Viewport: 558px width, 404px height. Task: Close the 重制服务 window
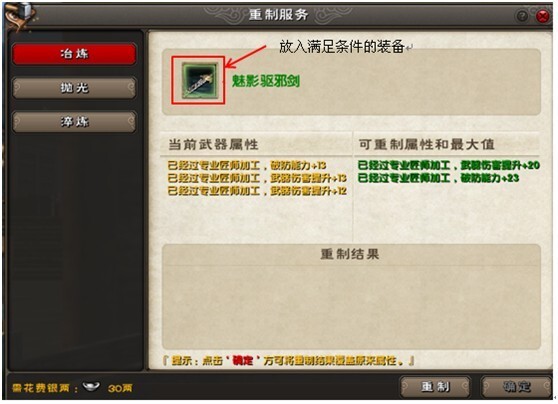542,16
